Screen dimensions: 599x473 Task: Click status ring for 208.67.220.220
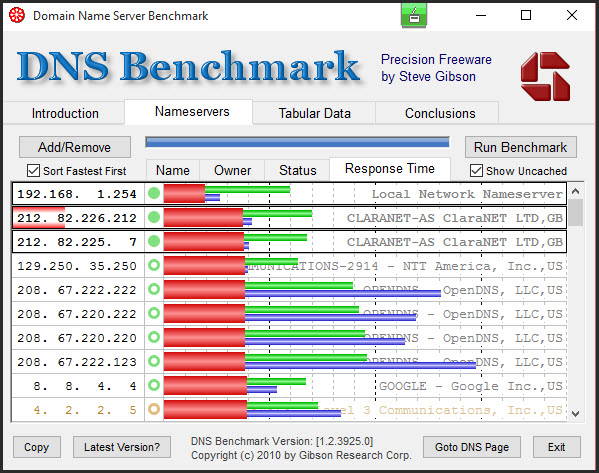coord(154,337)
